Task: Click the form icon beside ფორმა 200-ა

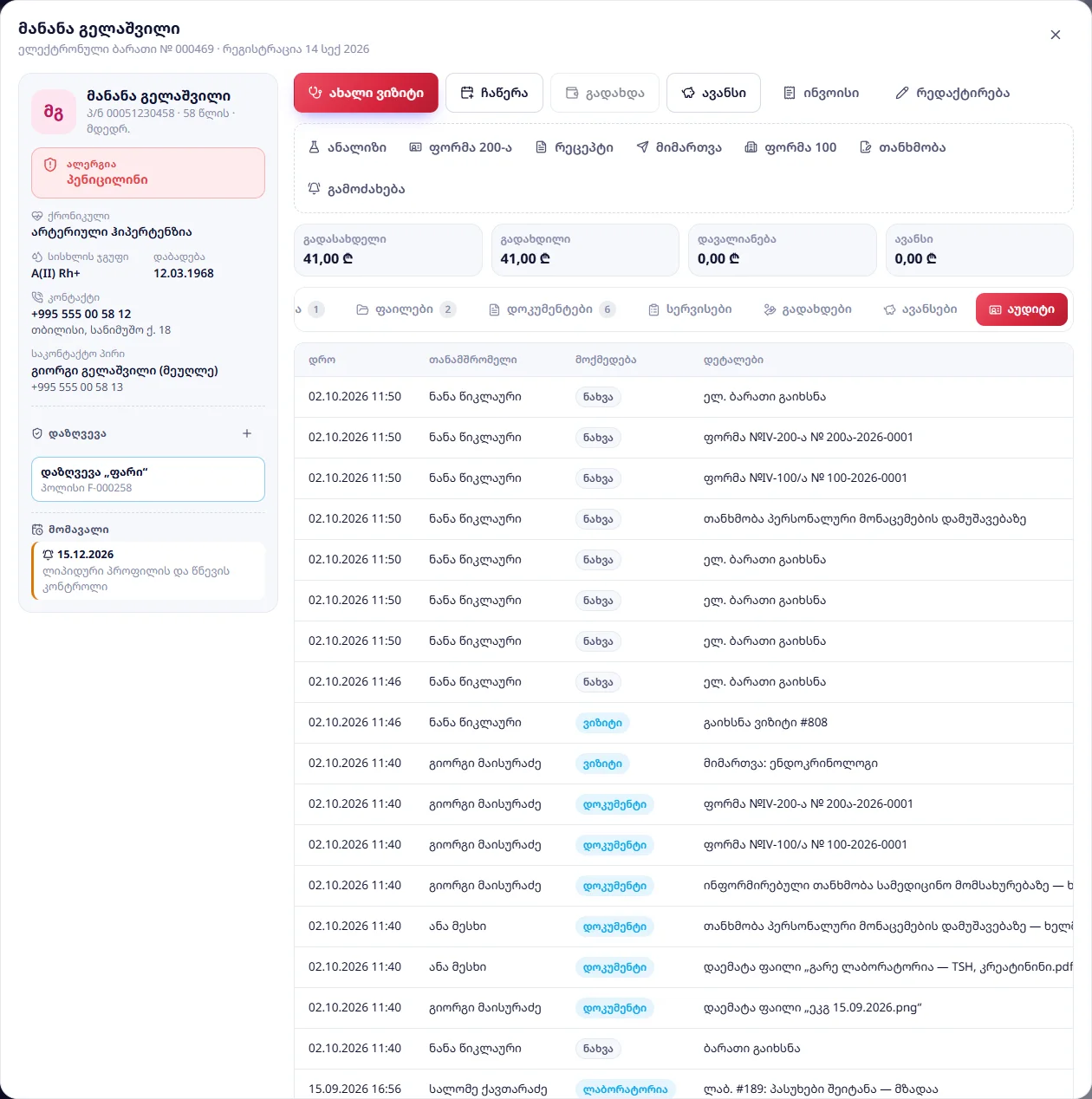Action: coord(416,147)
